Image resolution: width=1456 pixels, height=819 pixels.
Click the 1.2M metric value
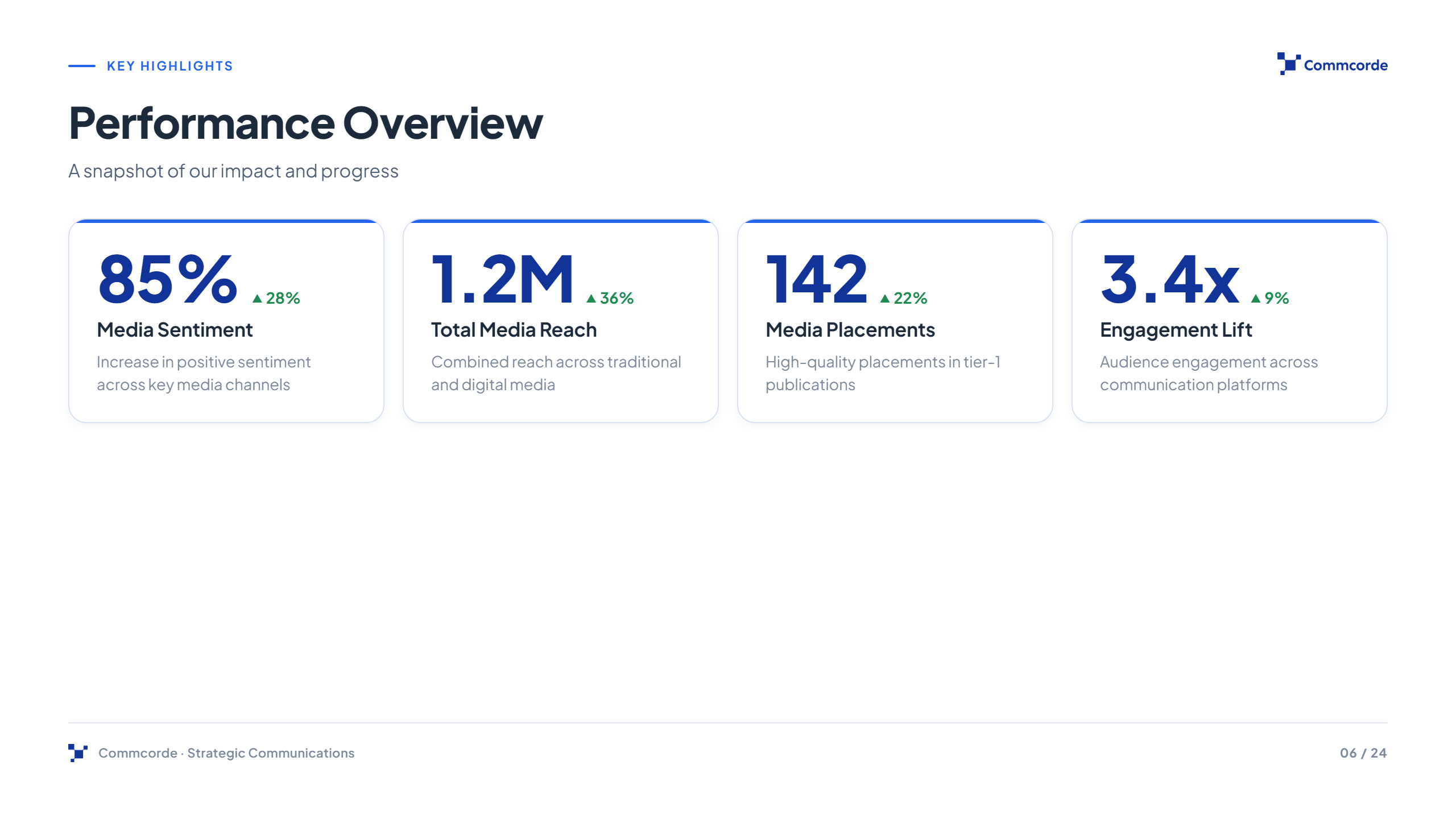(503, 279)
